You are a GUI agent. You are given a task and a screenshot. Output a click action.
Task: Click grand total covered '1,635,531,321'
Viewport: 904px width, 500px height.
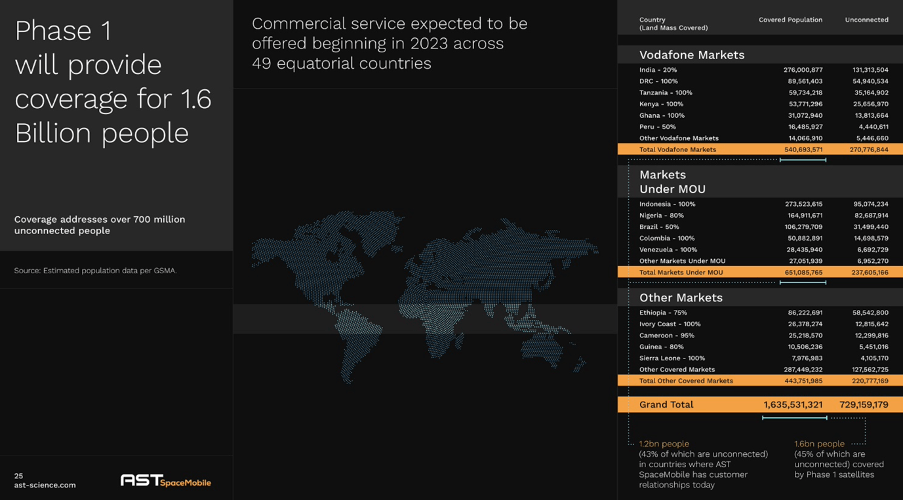793,404
